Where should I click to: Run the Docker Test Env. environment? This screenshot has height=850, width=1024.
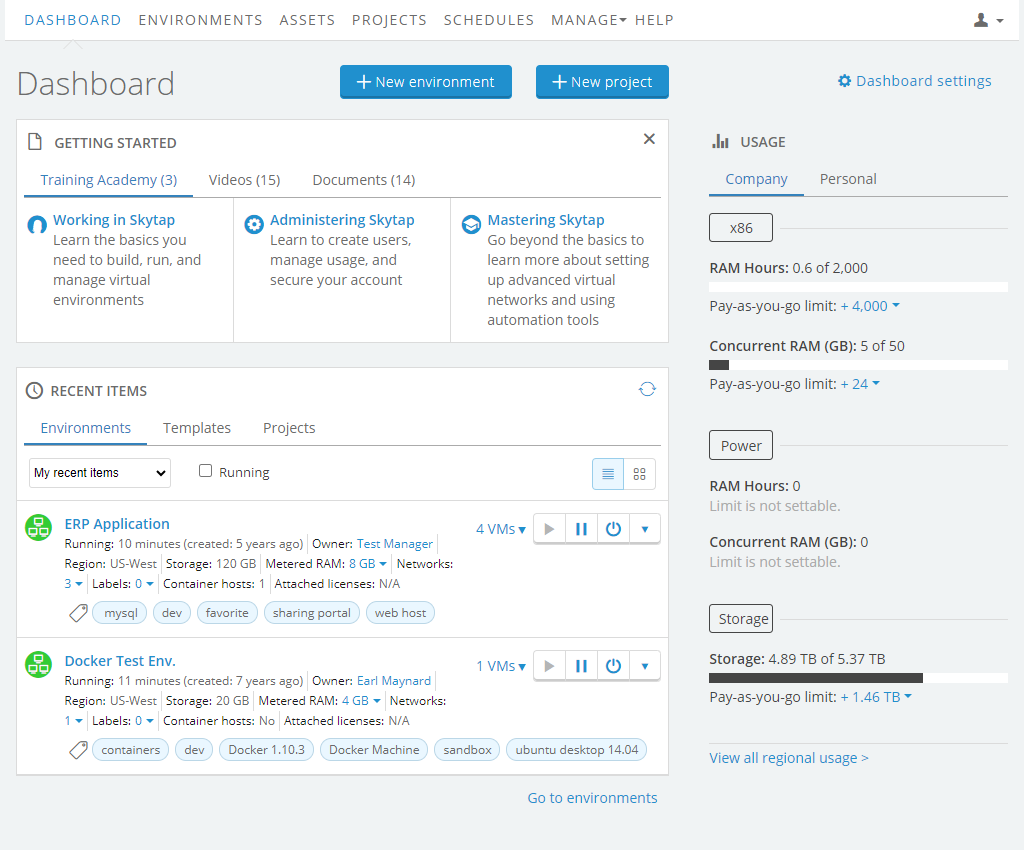click(549, 666)
